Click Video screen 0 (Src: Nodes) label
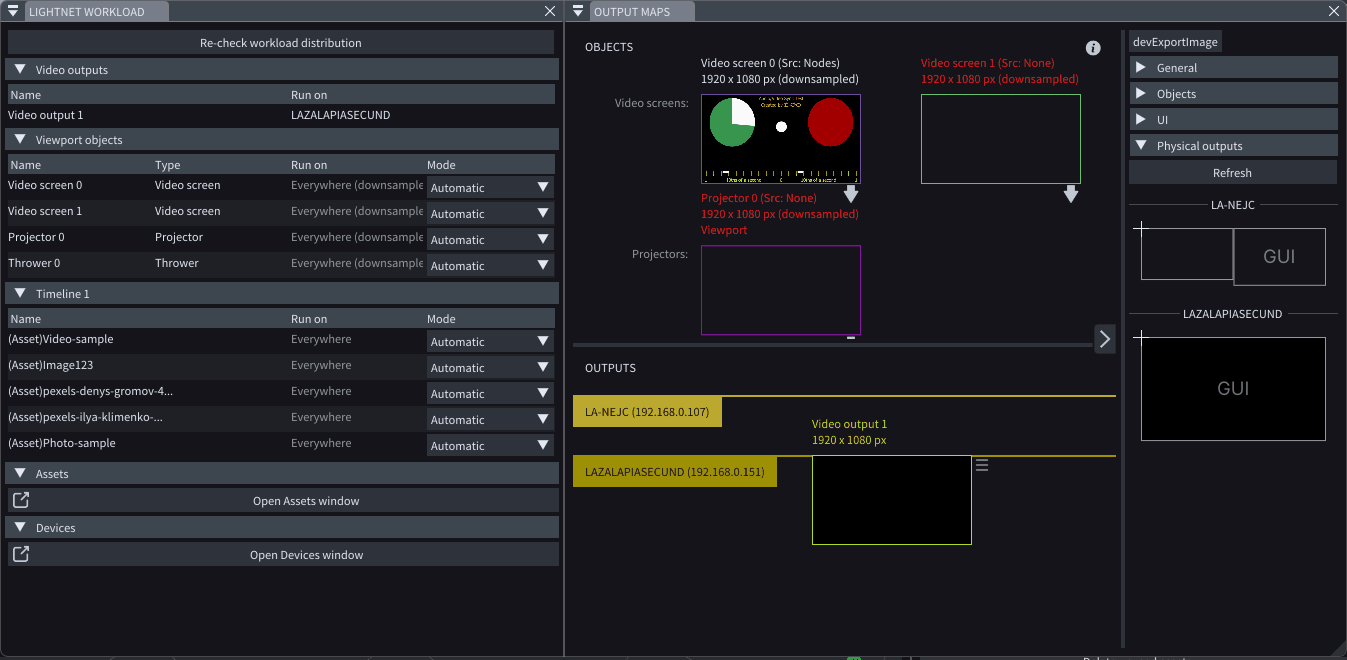 pos(771,63)
